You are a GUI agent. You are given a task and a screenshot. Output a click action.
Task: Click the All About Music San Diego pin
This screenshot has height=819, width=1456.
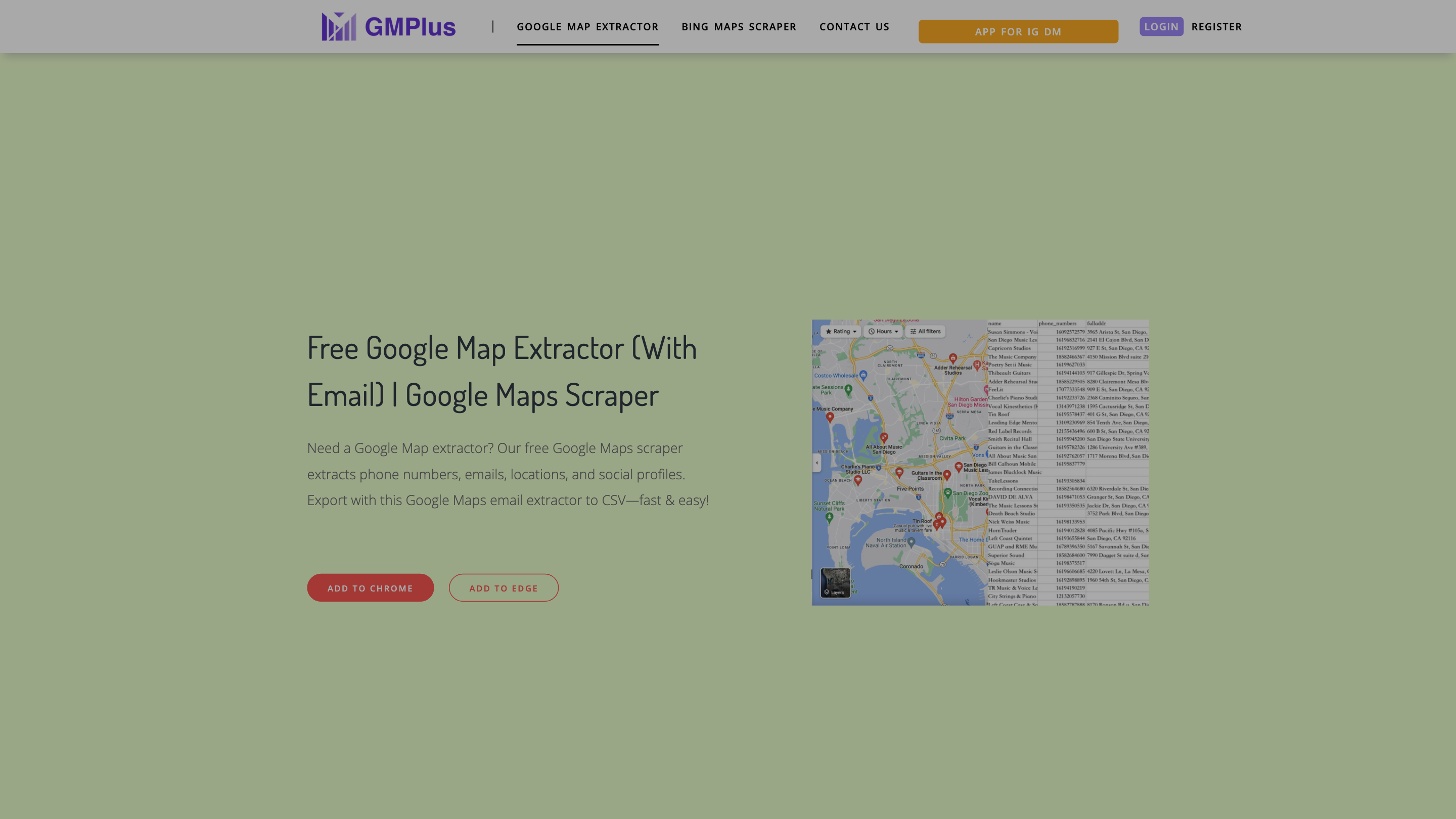click(884, 437)
